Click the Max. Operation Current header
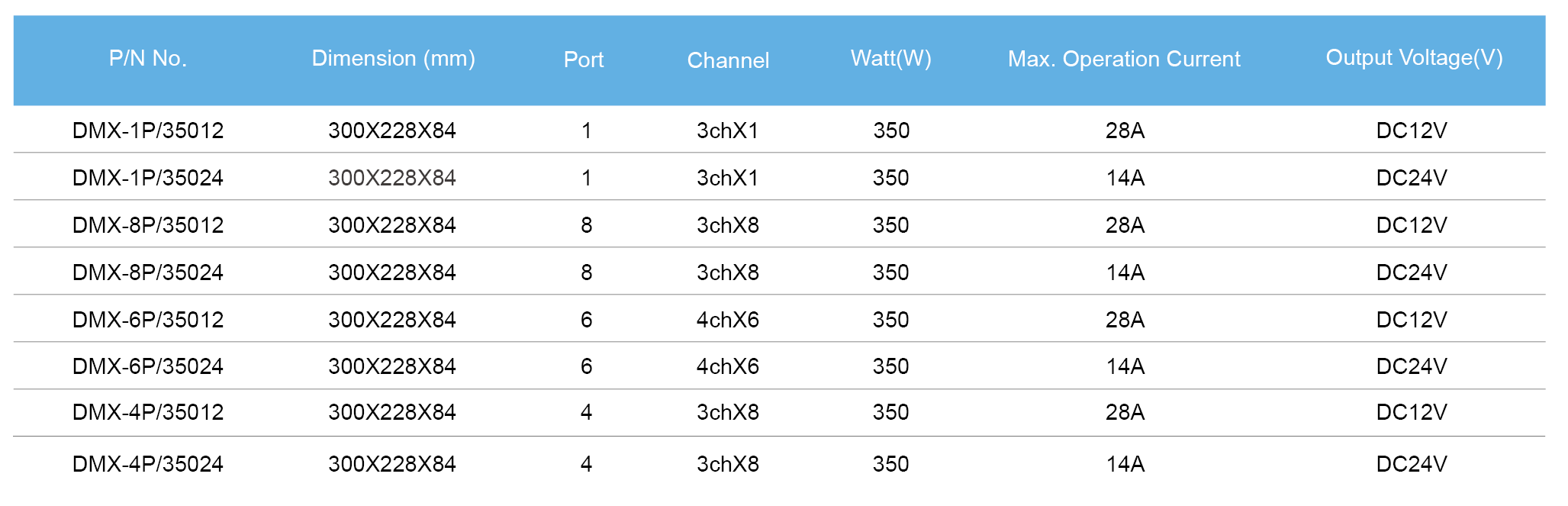The height and width of the screenshot is (506, 1568). [1124, 60]
